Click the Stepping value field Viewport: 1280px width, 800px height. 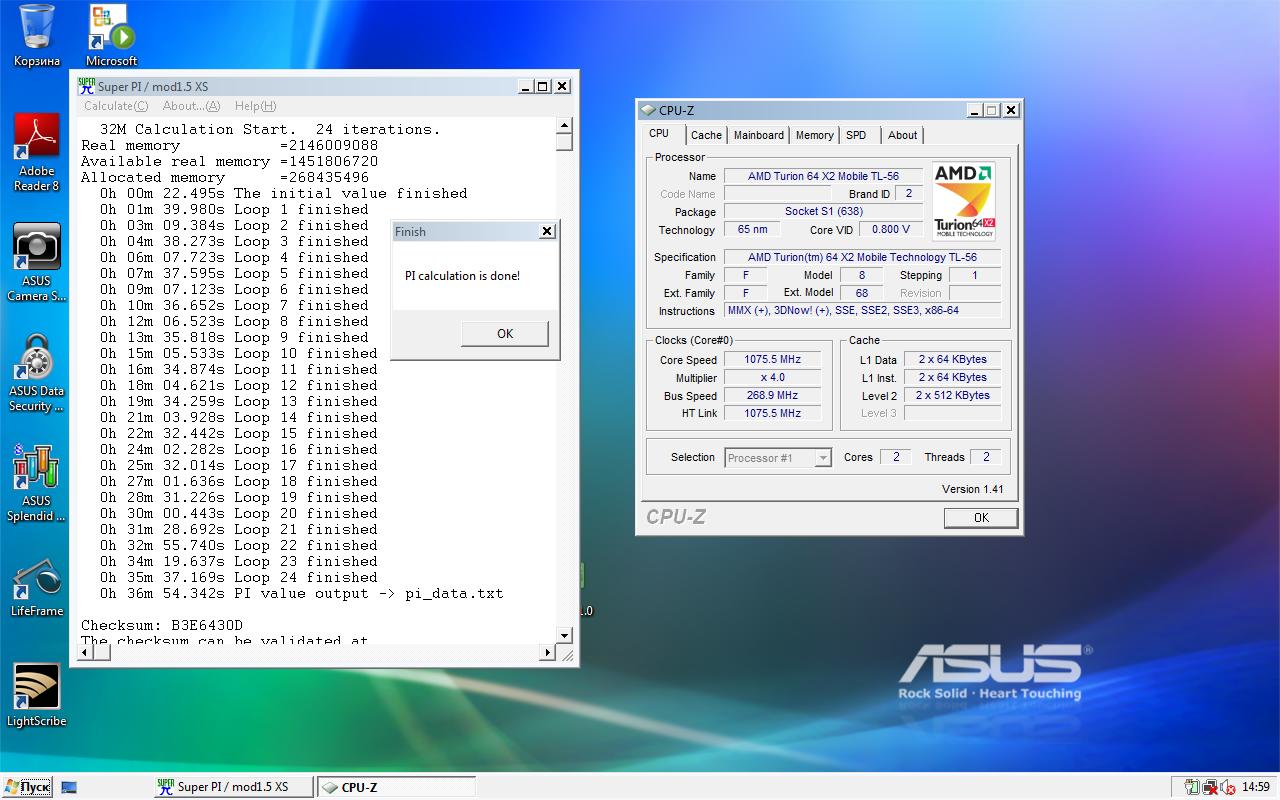[x=976, y=275]
